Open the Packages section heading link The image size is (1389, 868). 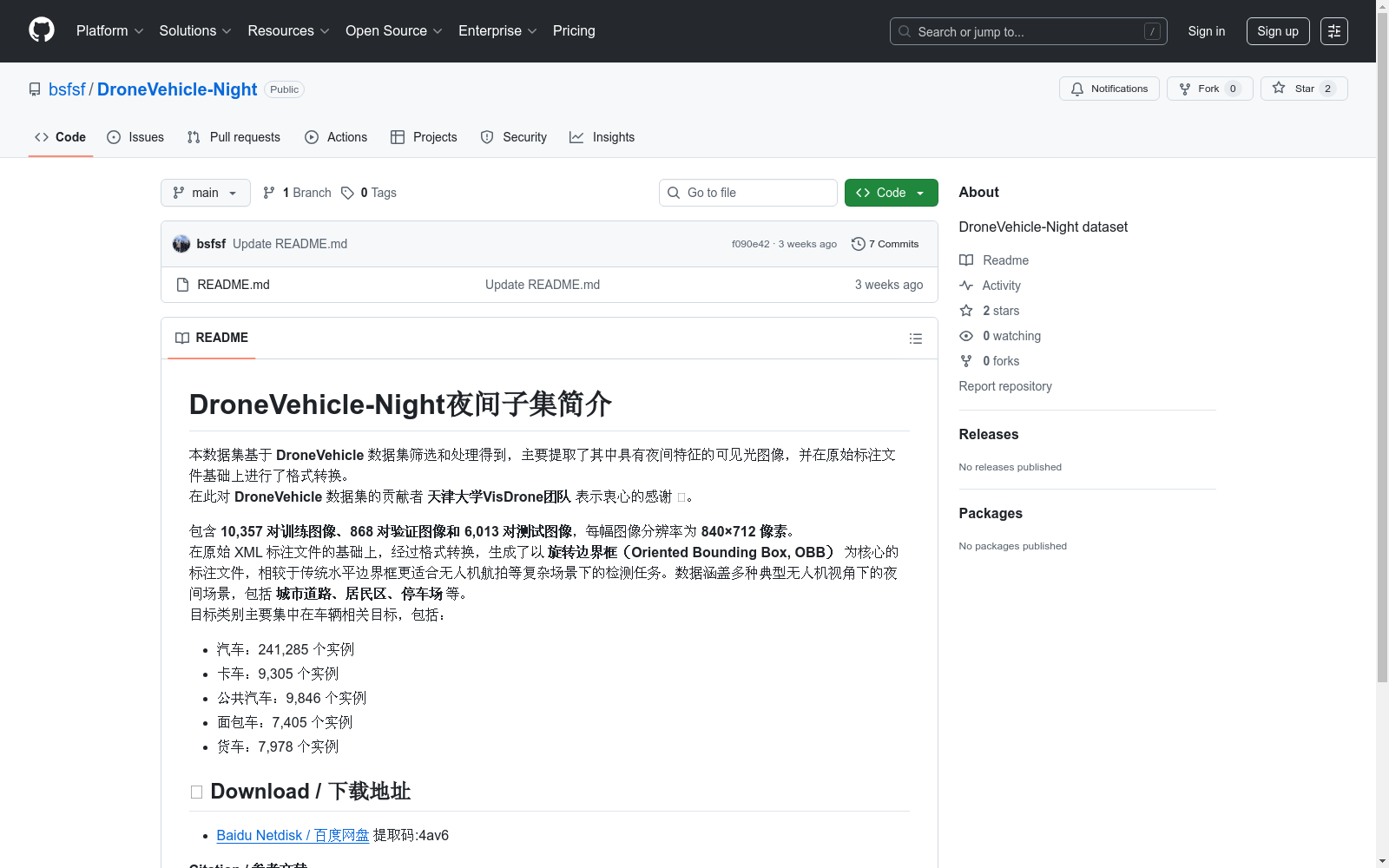click(x=991, y=513)
